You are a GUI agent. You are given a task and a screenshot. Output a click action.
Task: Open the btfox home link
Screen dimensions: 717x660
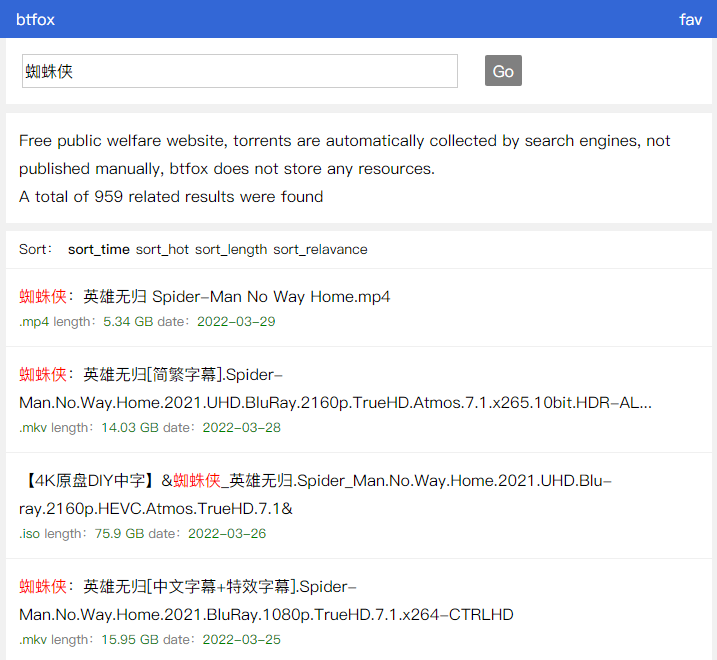[35, 20]
